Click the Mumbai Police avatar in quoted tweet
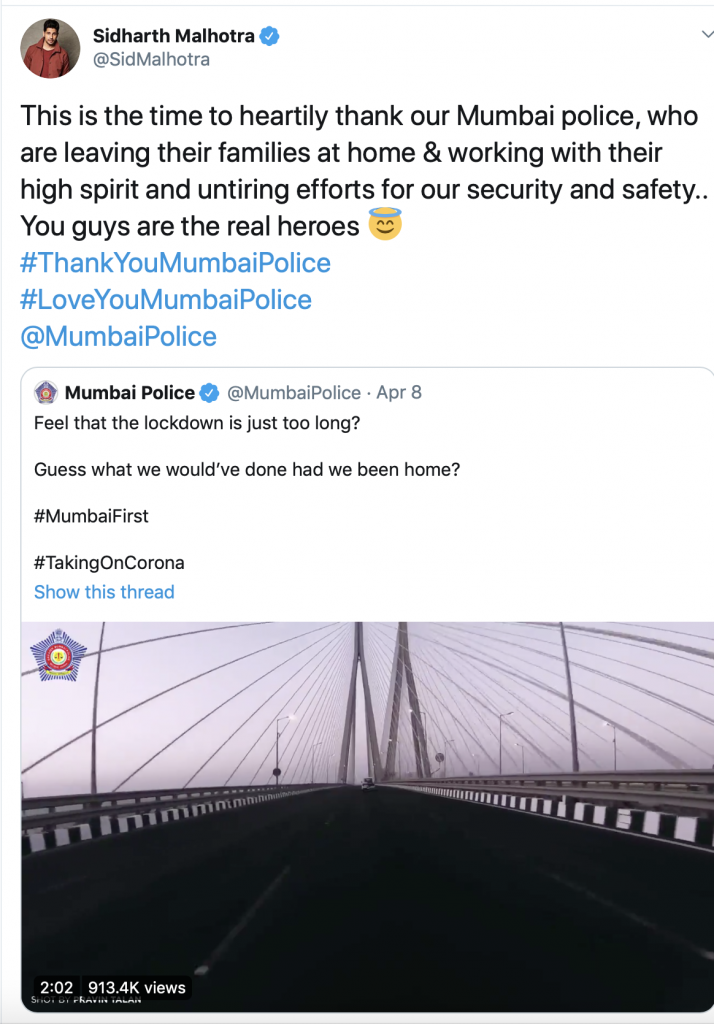 point(46,393)
